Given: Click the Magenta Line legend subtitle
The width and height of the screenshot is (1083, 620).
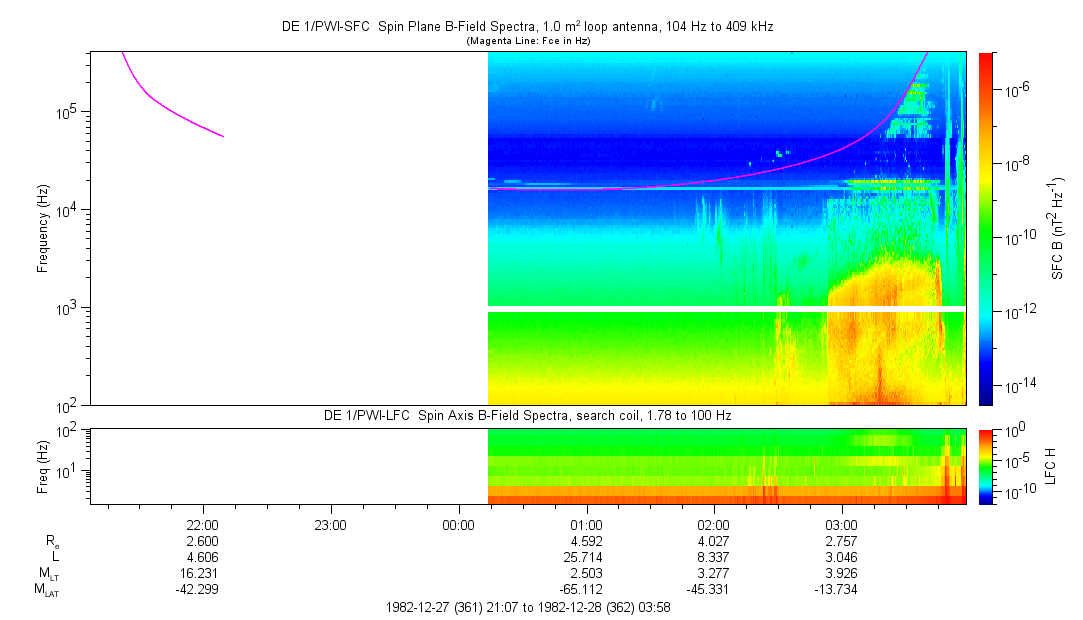Looking at the screenshot, I should [x=528, y=41].
